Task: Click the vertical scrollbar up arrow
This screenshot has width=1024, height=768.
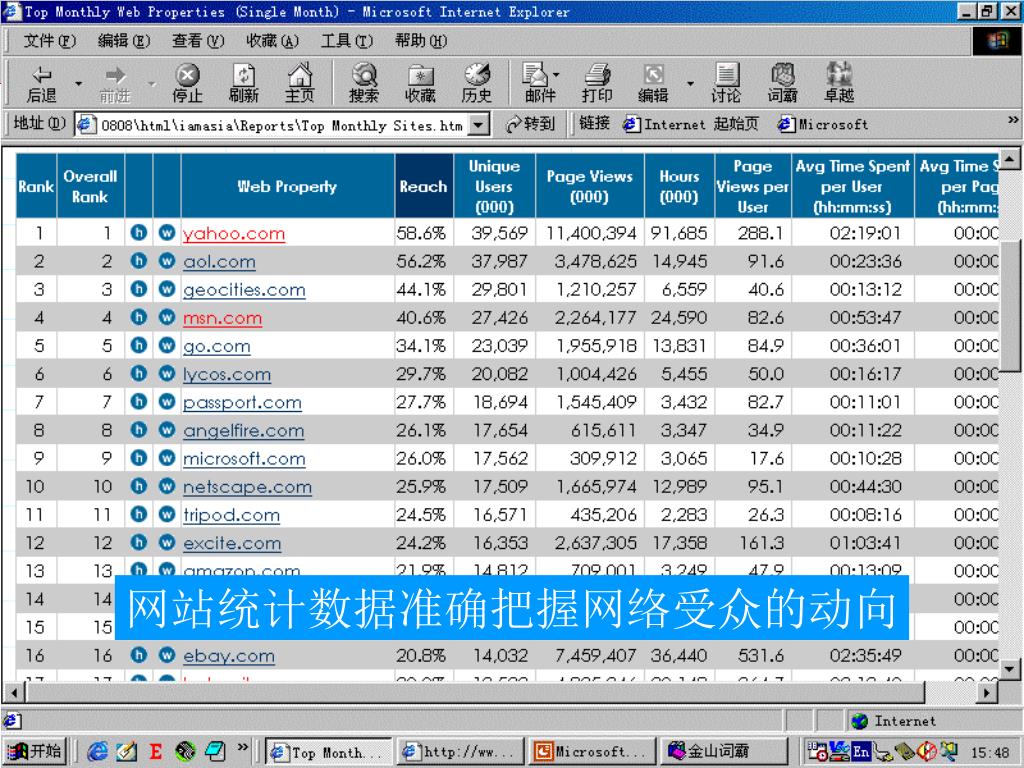Action: point(1009,159)
